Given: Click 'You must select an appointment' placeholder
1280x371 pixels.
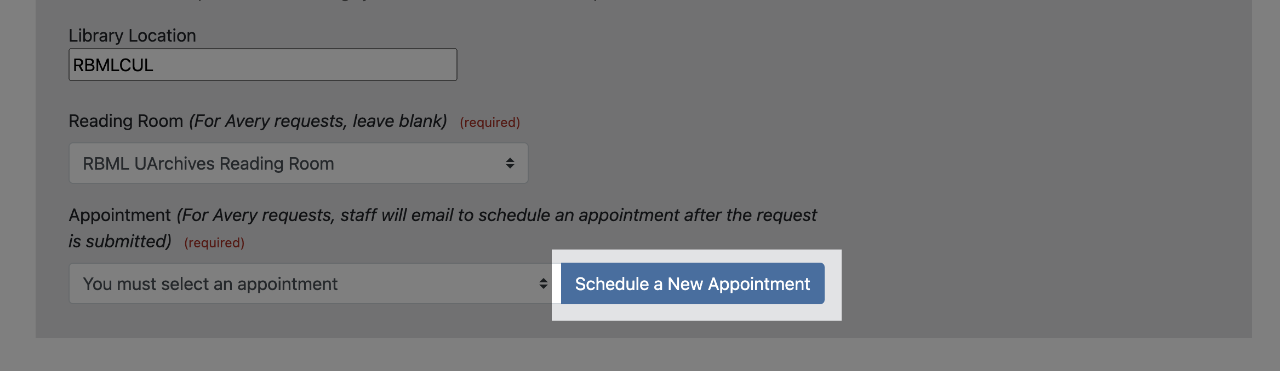Looking at the screenshot, I should coord(210,284).
